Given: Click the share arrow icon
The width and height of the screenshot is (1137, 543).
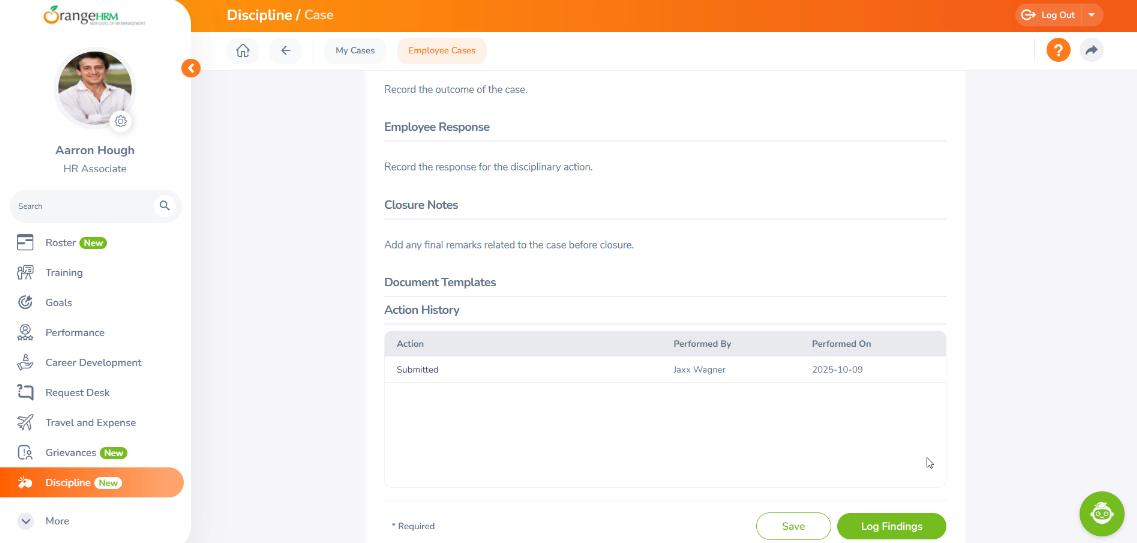Looking at the screenshot, I should click(x=1091, y=50).
